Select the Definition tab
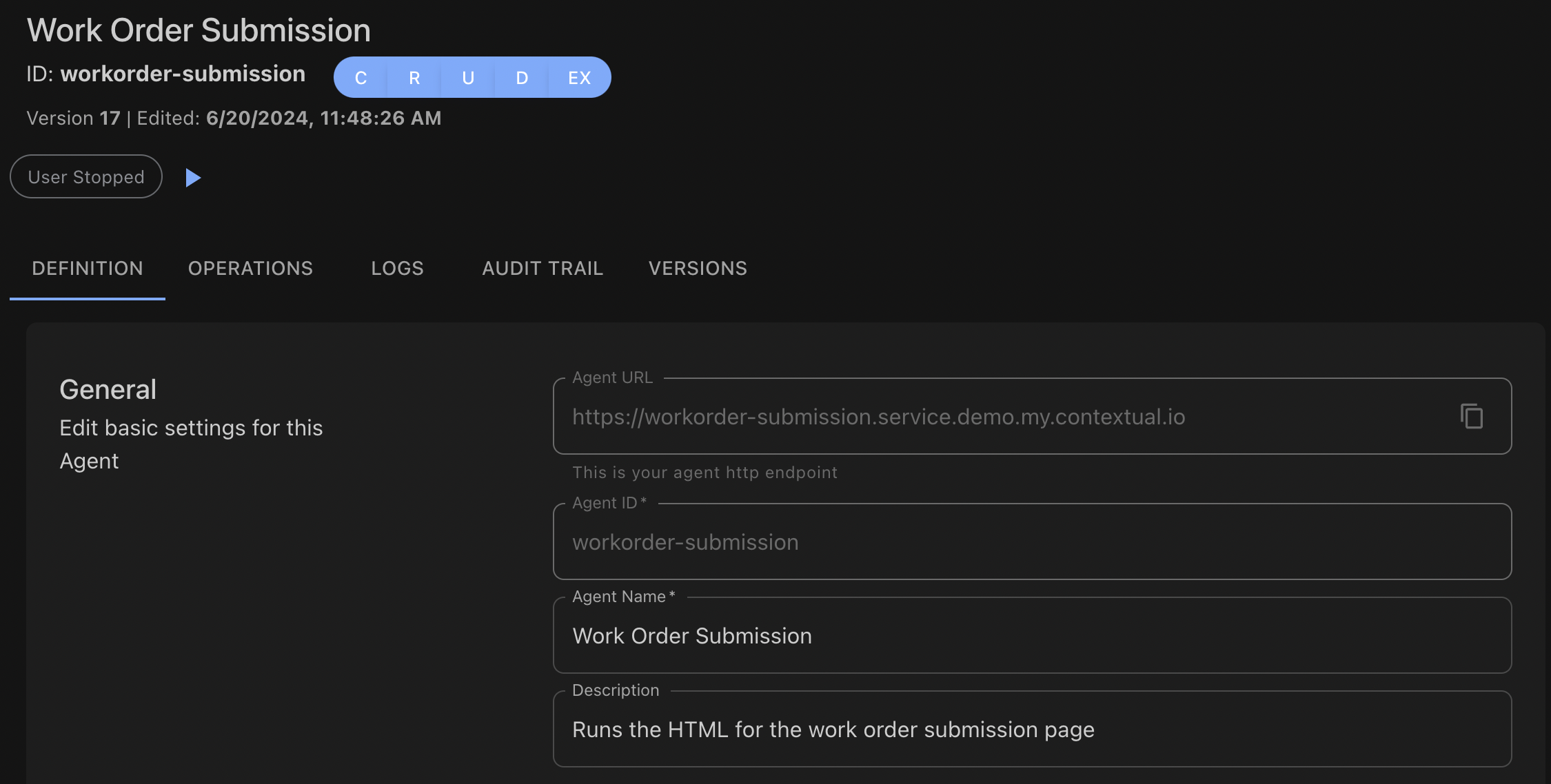 (88, 268)
